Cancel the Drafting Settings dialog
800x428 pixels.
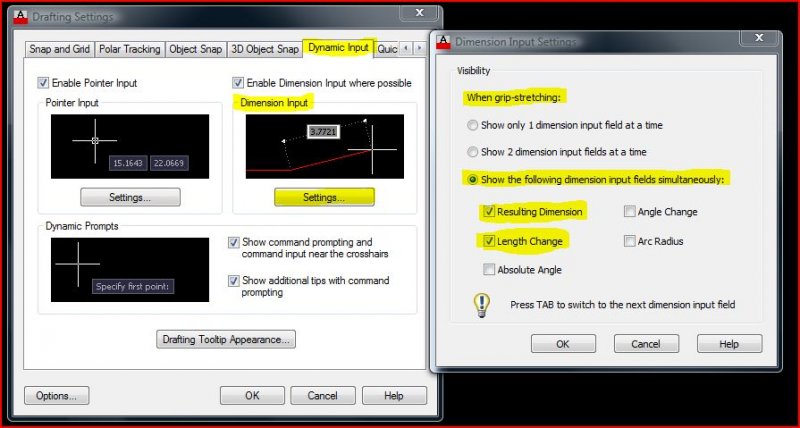coord(322,396)
